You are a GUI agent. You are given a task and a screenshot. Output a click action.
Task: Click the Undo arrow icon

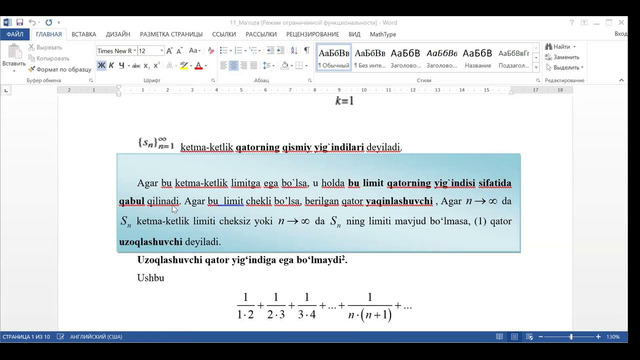tap(32, 22)
